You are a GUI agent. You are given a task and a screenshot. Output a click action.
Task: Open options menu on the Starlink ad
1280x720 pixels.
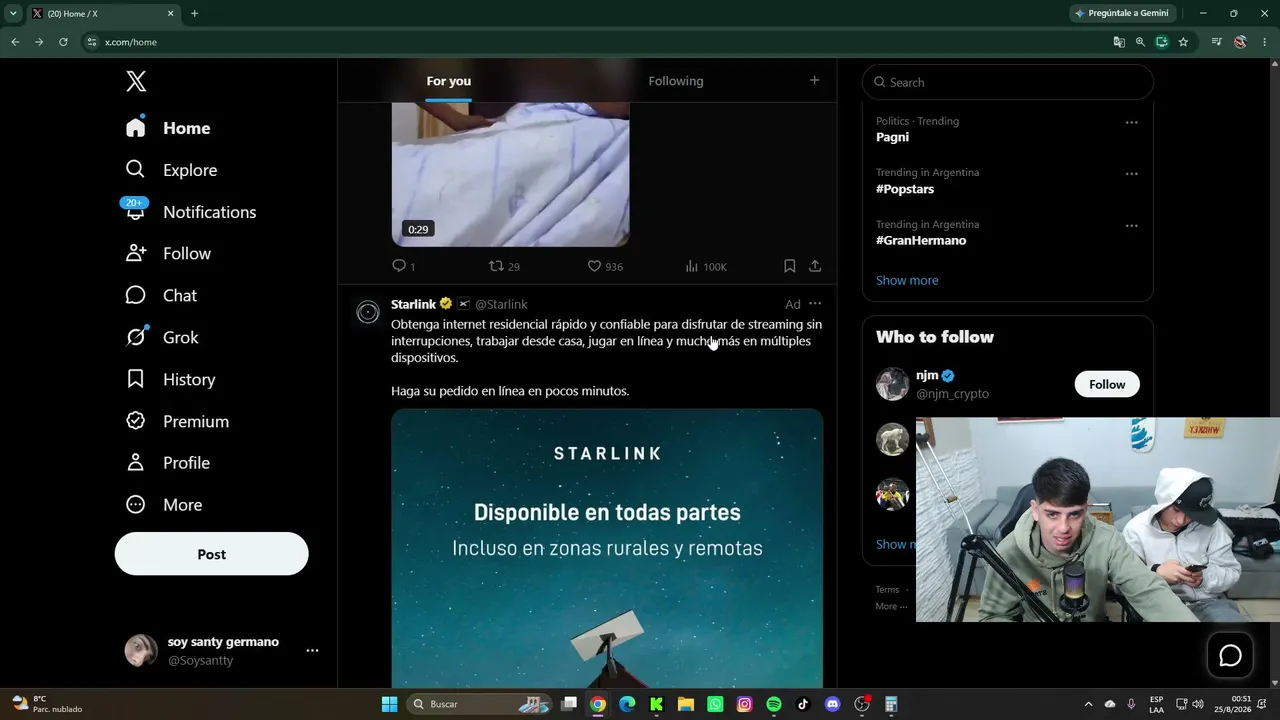click(815, 303)
